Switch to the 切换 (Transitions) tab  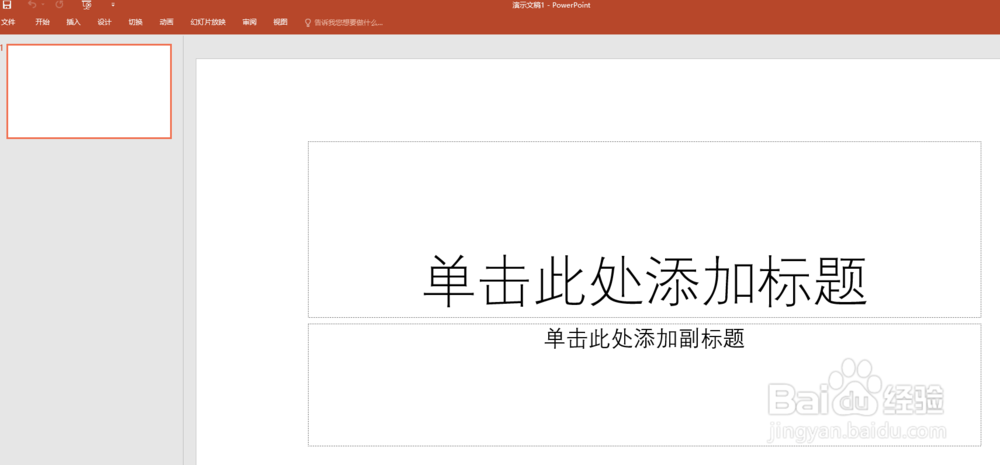(135, 22)
